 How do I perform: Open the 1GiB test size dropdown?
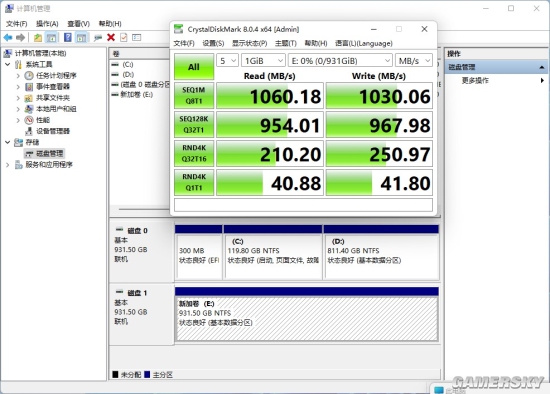click(263, 61)
